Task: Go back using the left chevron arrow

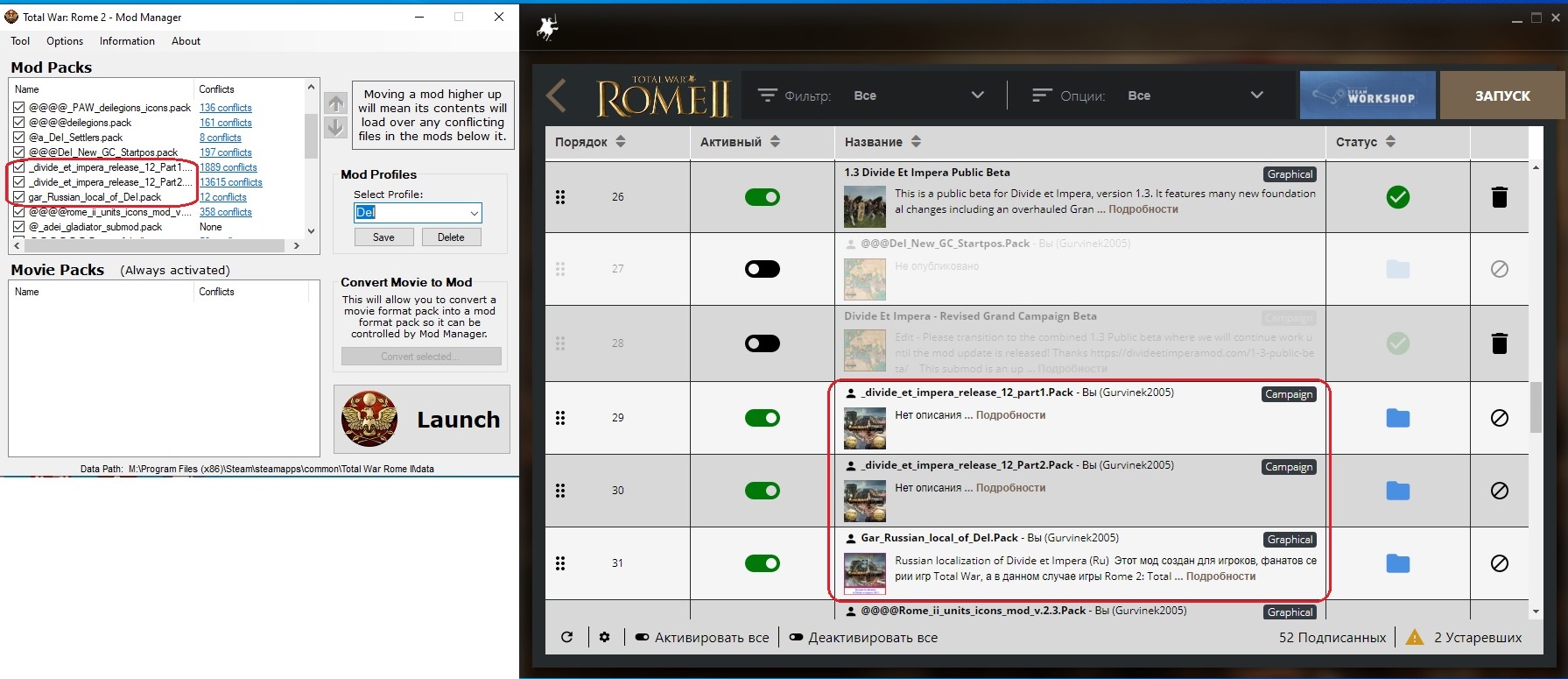Action: pos(556,95)
